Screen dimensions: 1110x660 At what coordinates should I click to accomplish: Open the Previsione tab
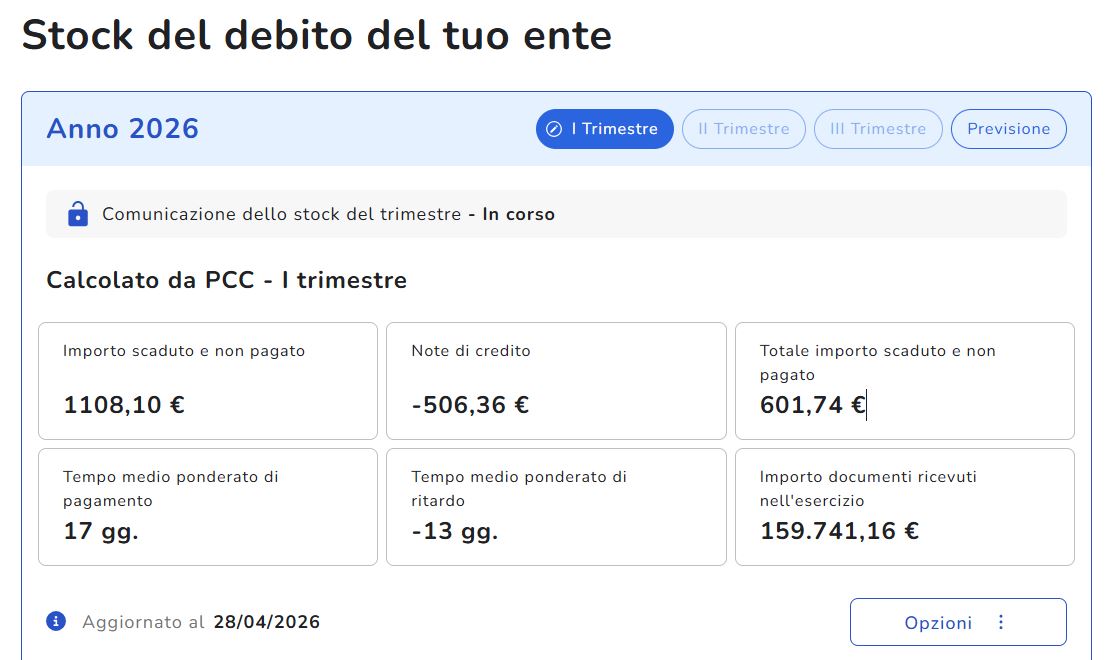click(1008, 129)
